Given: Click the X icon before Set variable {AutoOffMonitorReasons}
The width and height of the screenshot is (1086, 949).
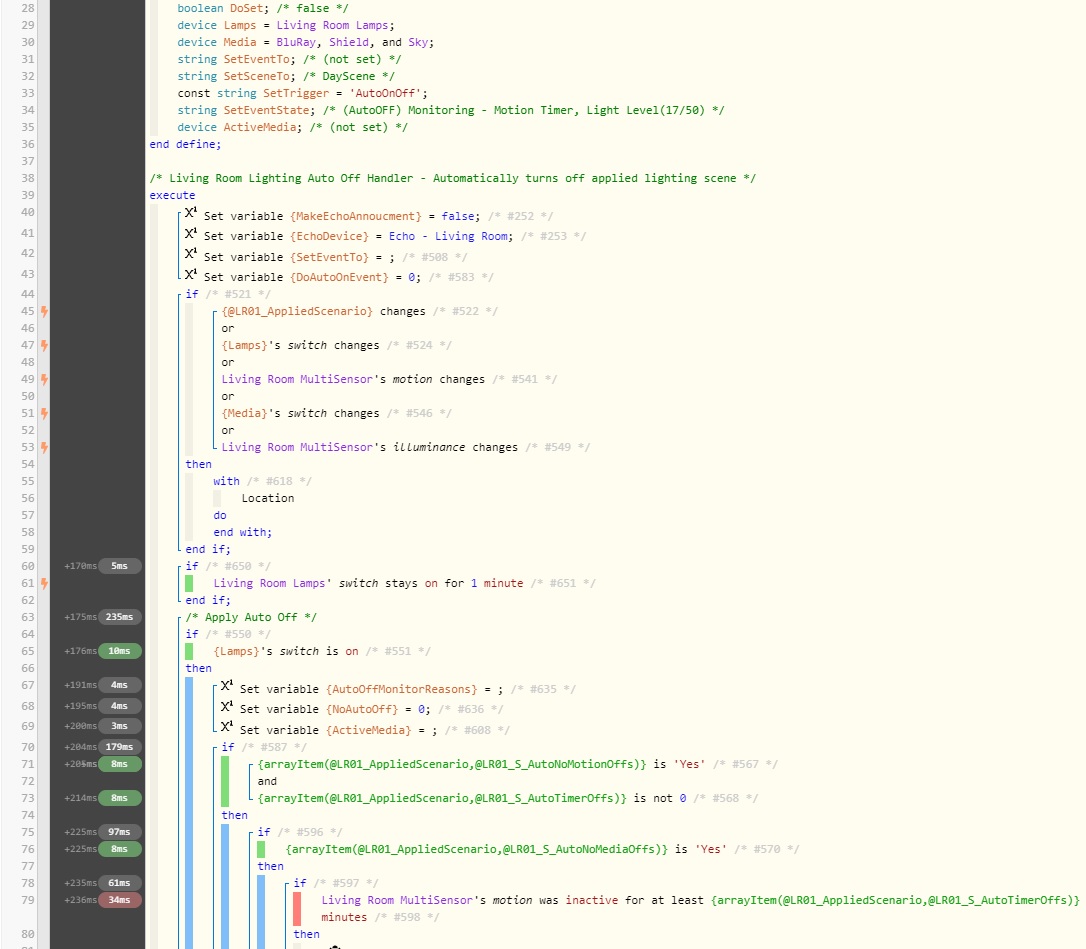Looking at the screenshot, I should 226,686.
